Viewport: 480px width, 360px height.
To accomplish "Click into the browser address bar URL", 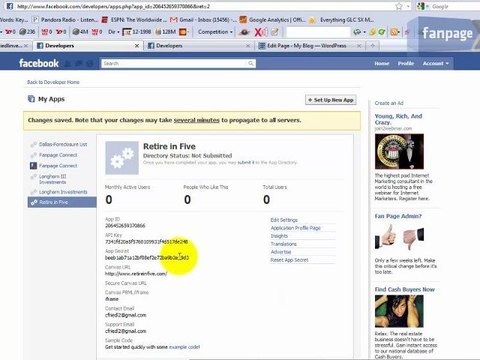I will coord(113,6).
